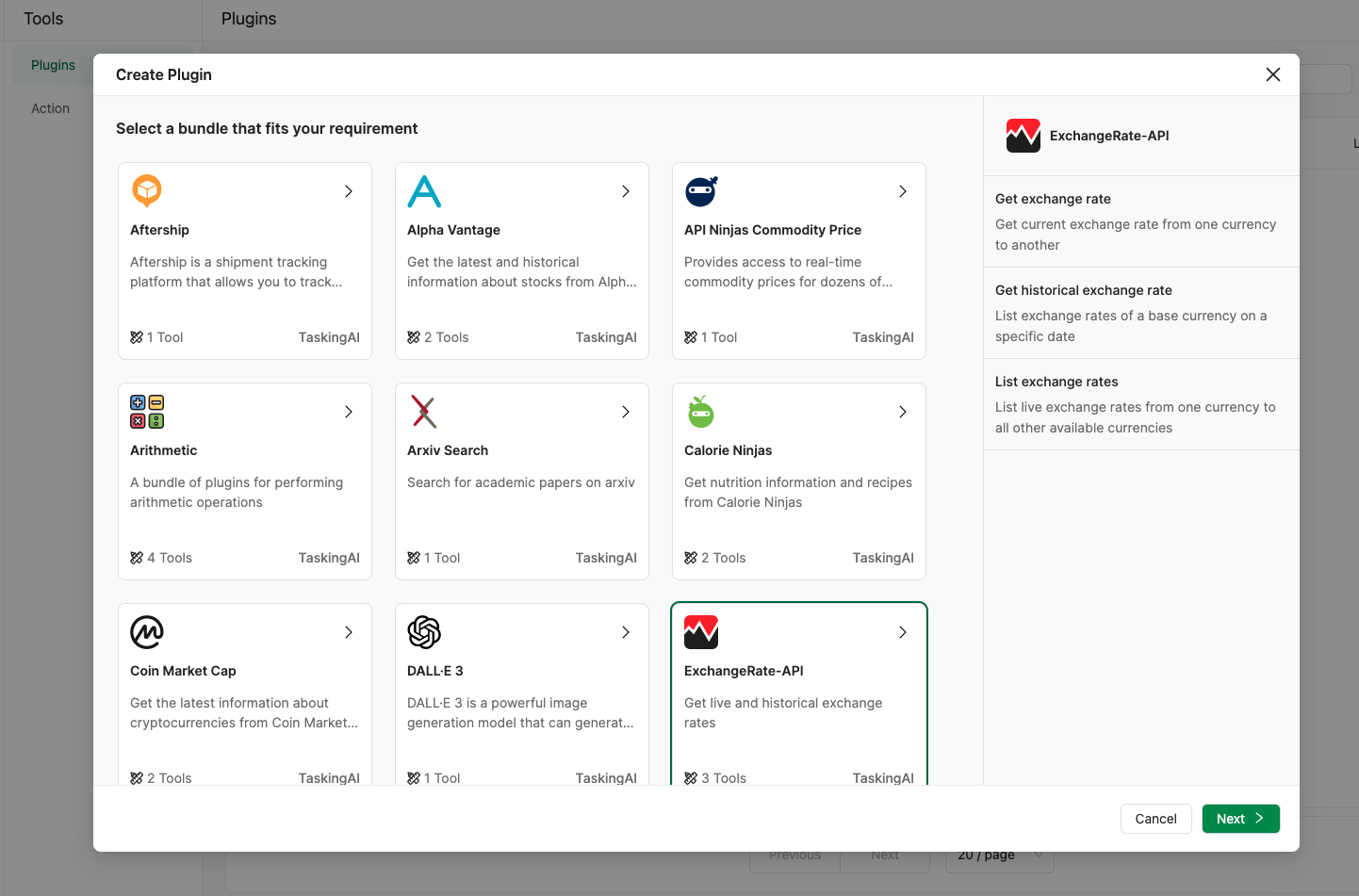Expand the API Ninjas Commodity Price chevron
Viewport: 1359px width, 896px height.
[x=903, y=191]
